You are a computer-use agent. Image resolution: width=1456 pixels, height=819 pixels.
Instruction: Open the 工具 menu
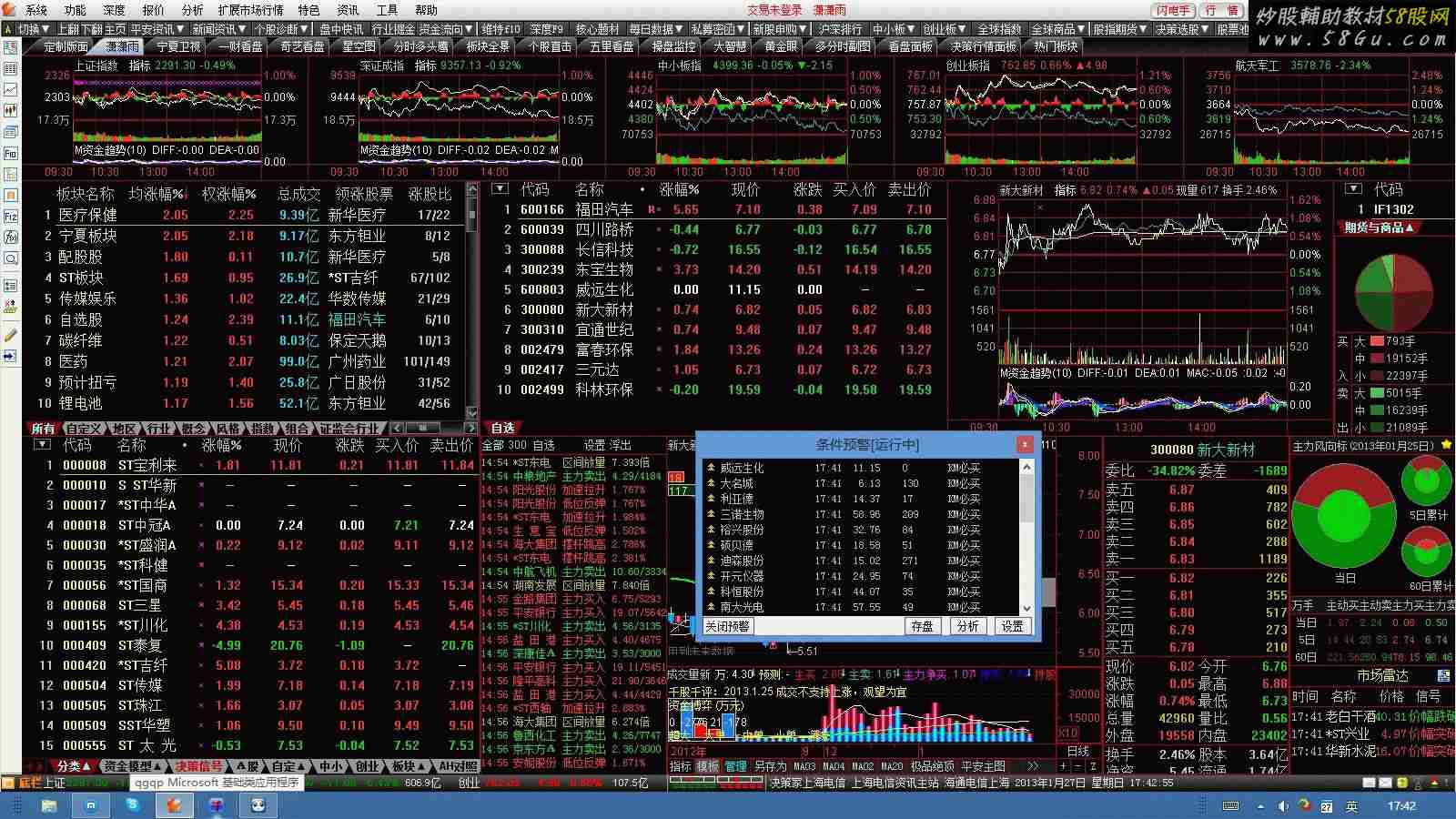point(387,10)
